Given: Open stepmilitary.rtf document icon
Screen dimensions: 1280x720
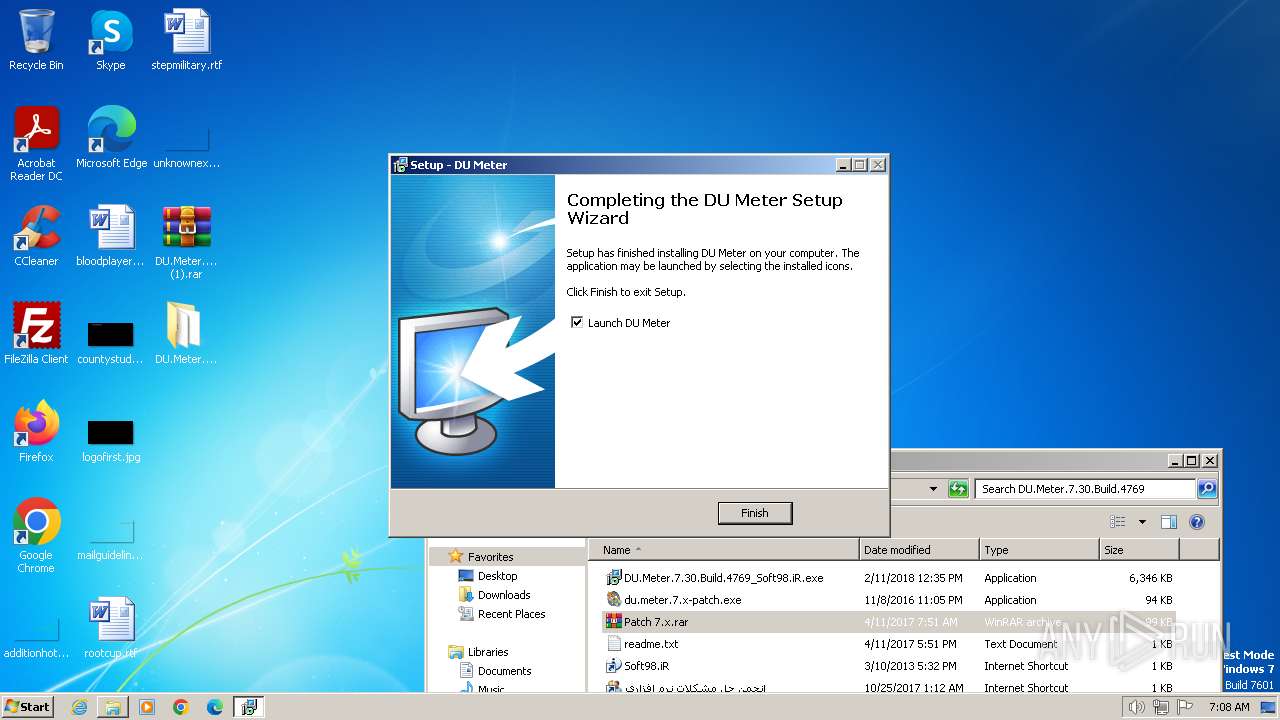Looking at the screenshot, I should [187, 41].
